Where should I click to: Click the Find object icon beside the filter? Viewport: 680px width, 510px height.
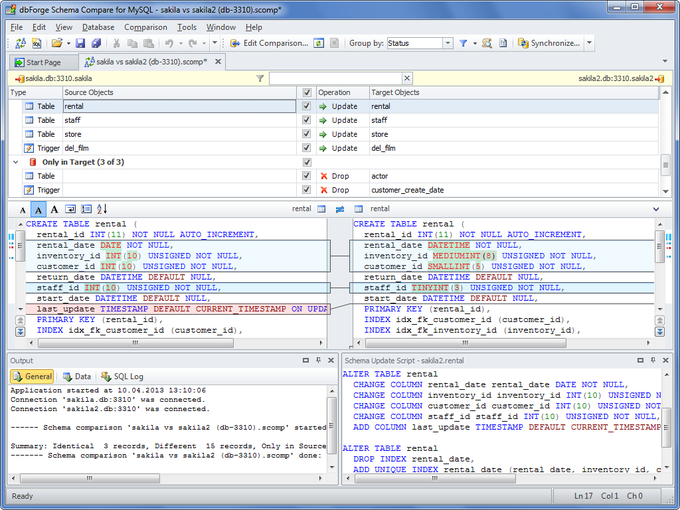pyautogui.click(x=487, y=43)
